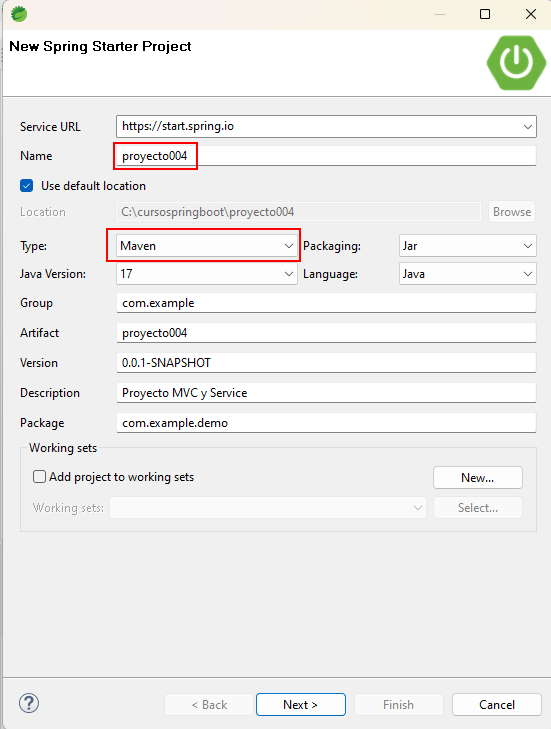Click the Packaging: label
Image resolution: width=551 pixels, height=729 pixels.
tap(332, 246)
